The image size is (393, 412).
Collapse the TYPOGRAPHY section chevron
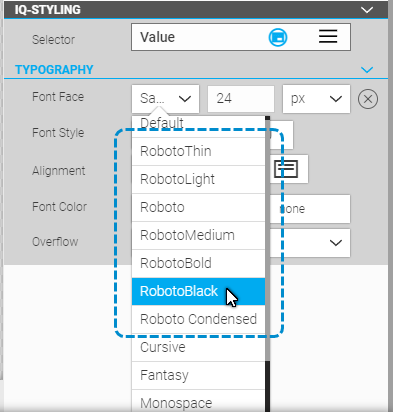pos(367,70)
